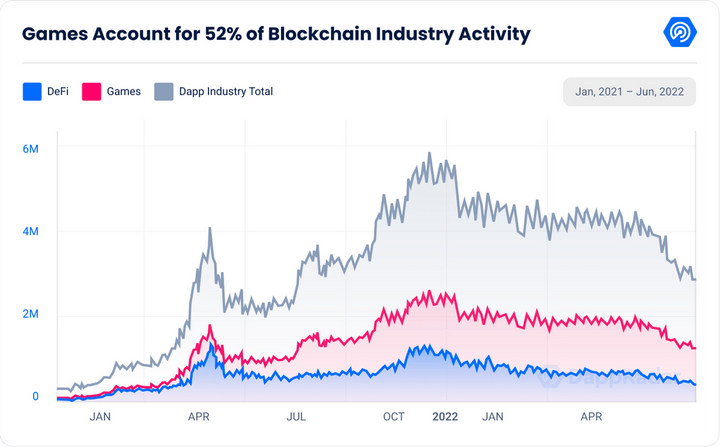Click the Dapp Industry Total peak near 2022
This screenshot has width=720, height=447.
(430, 153)
